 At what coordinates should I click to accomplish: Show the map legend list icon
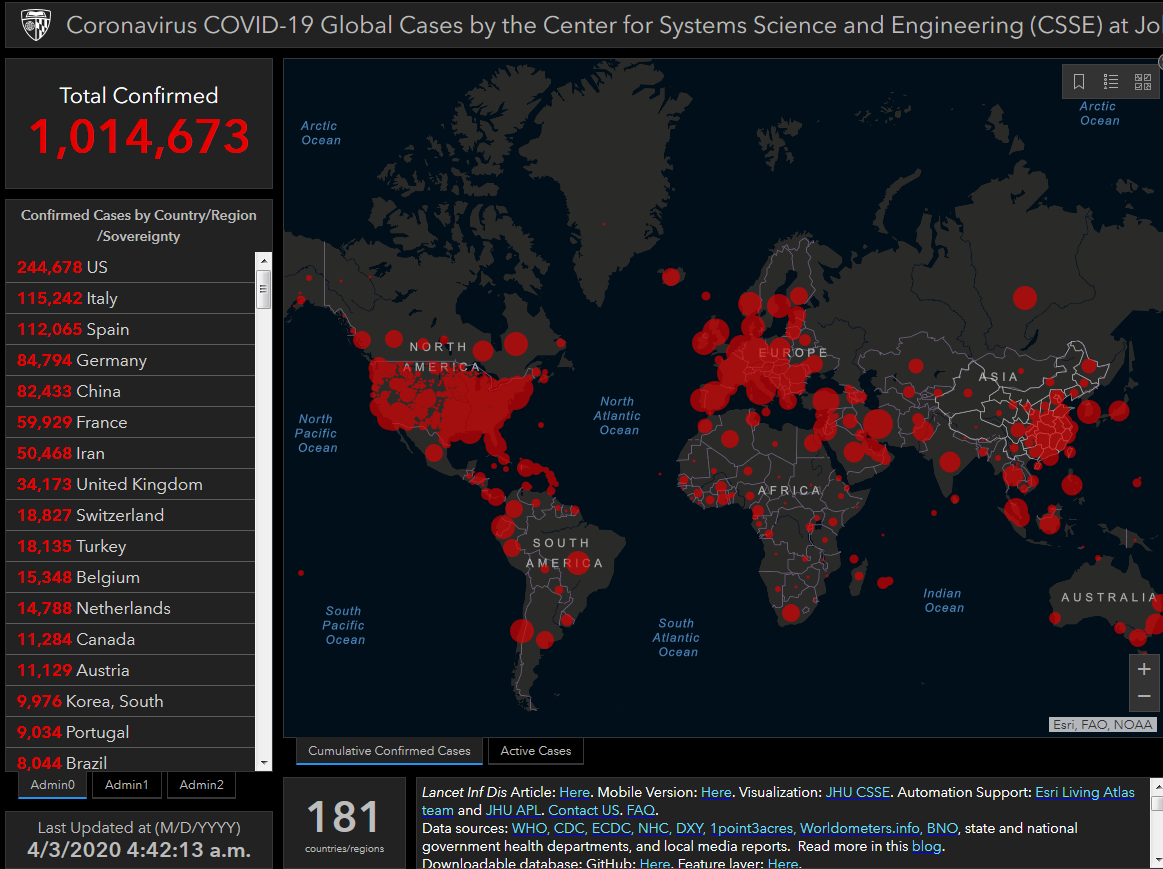tap(1110, 82)
